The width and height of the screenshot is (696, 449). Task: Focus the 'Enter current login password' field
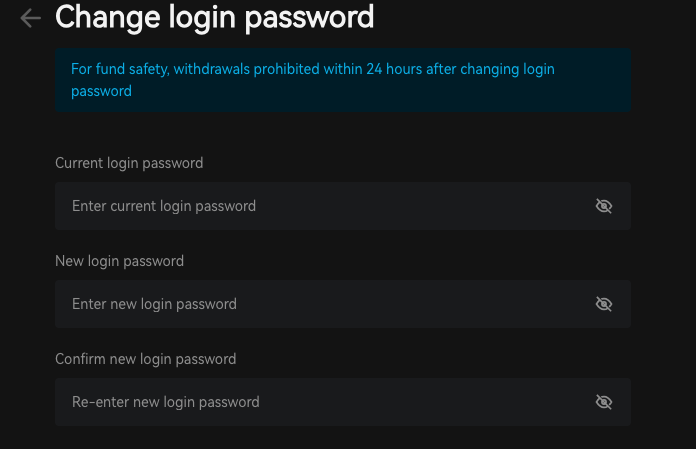click(x=343, y=206)
